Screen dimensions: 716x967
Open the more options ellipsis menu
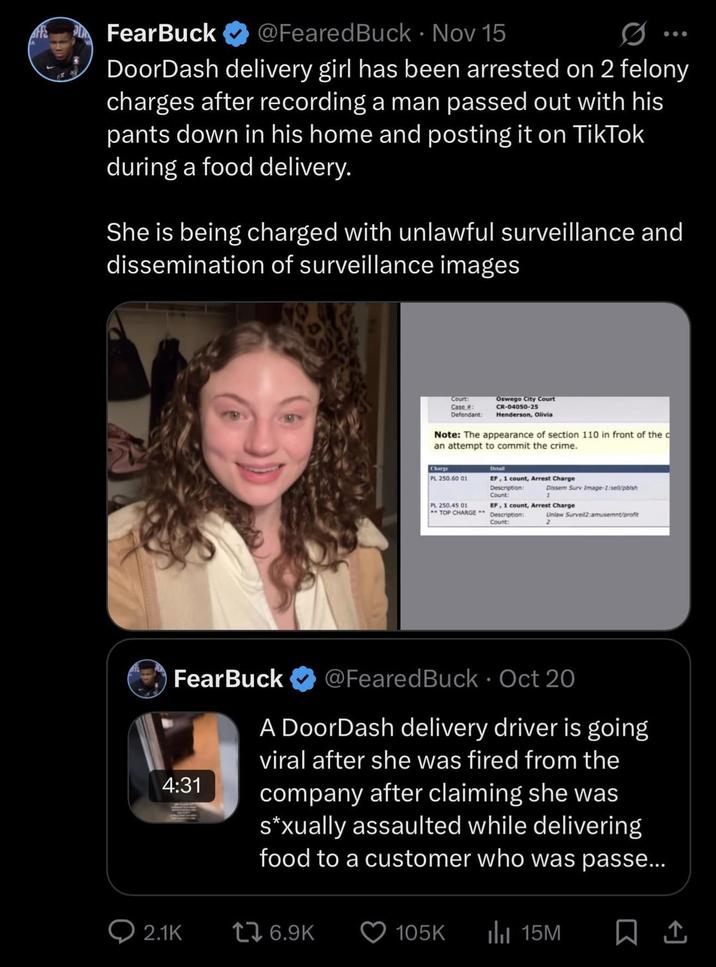pos(673,33)
